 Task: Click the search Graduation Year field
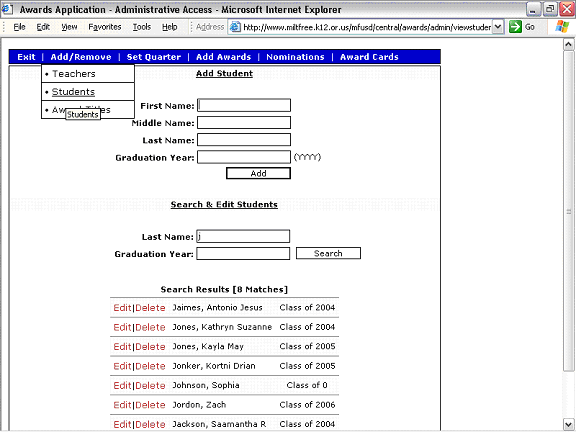pyautogui.click(x=243, y=253)
